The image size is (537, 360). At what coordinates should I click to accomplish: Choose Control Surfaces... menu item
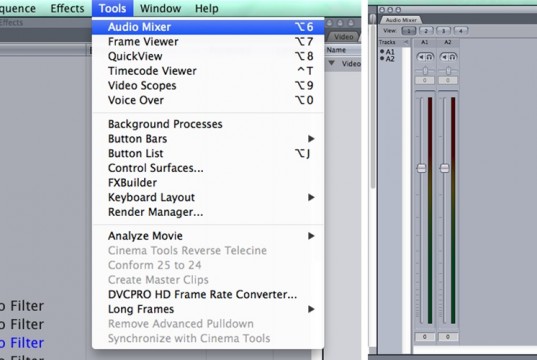(208, 168)
